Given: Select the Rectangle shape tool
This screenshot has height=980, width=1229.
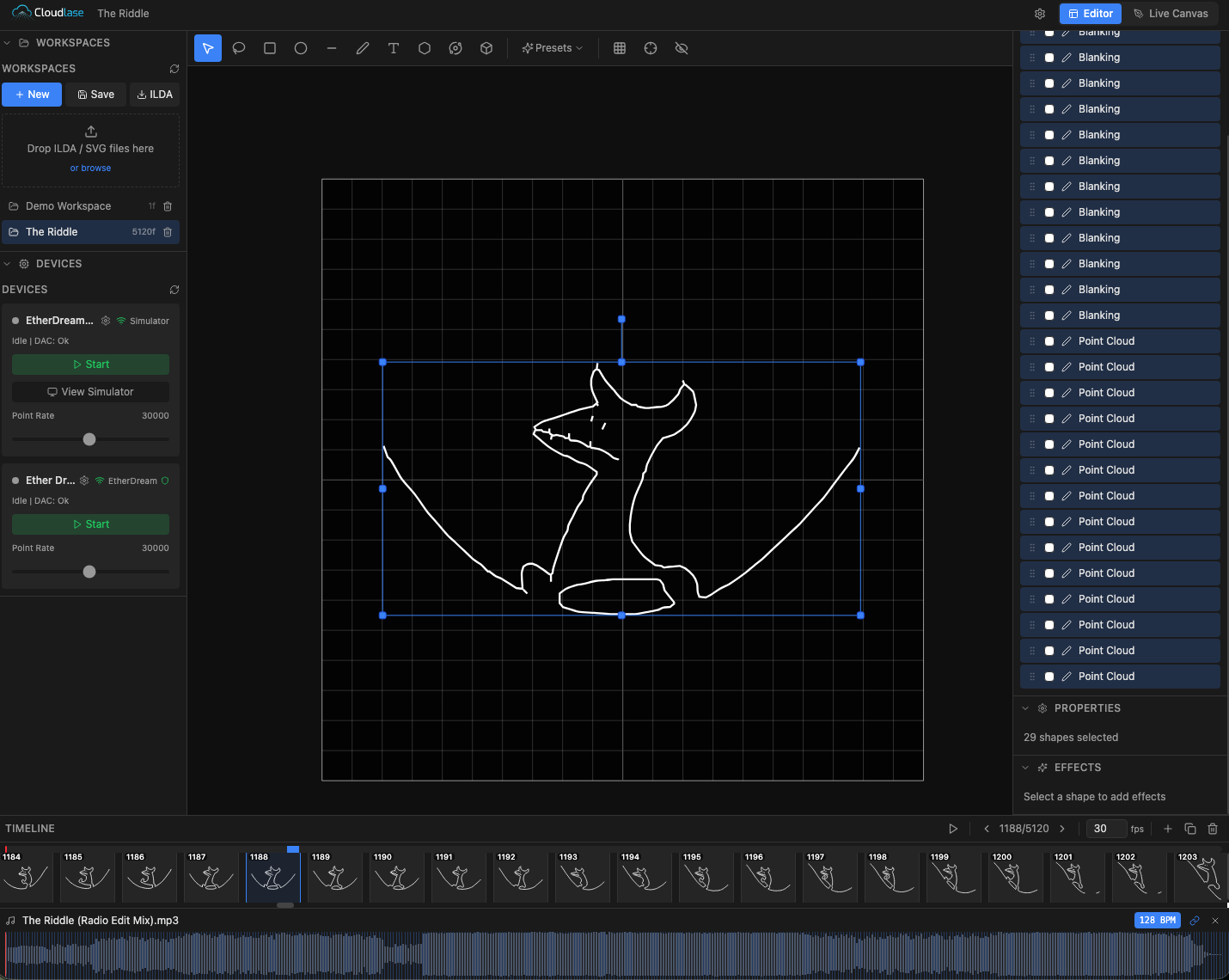Looking at the screenshot, I should tap(269, 48).
